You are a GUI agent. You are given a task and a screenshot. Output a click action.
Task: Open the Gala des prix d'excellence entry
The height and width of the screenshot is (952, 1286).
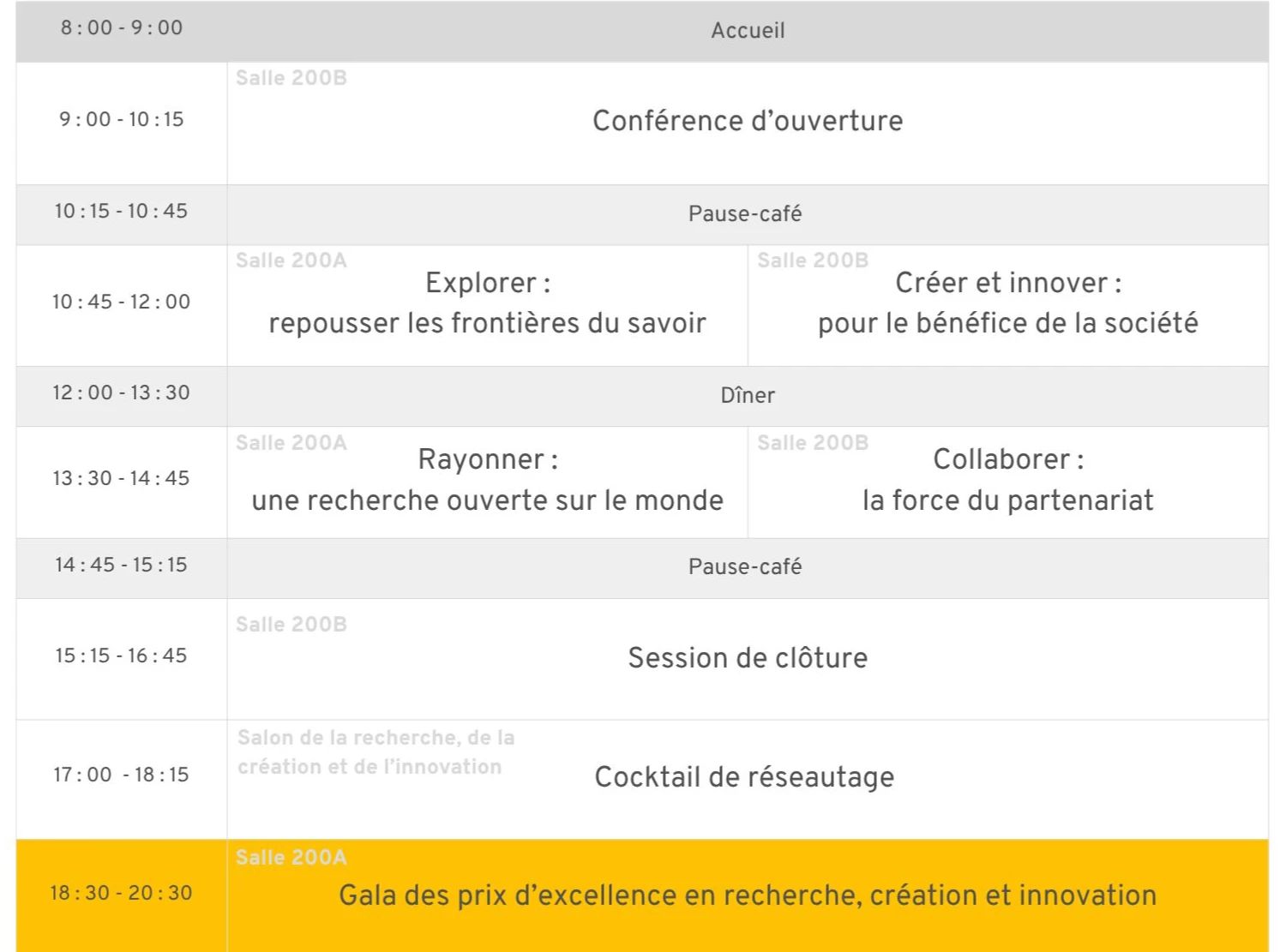tap(748, 895)
